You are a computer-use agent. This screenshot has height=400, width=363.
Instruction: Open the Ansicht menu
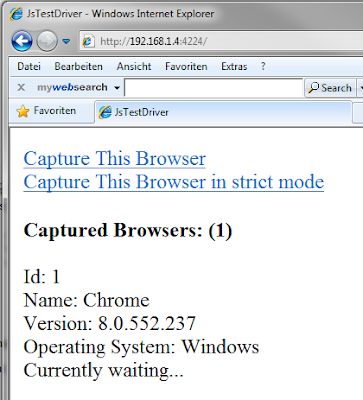click(134, 66)
